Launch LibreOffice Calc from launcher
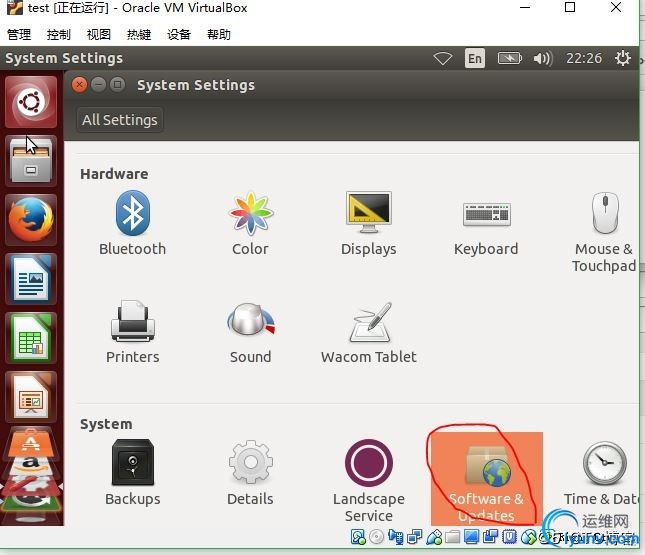645x555 pixels. (31, 338)
